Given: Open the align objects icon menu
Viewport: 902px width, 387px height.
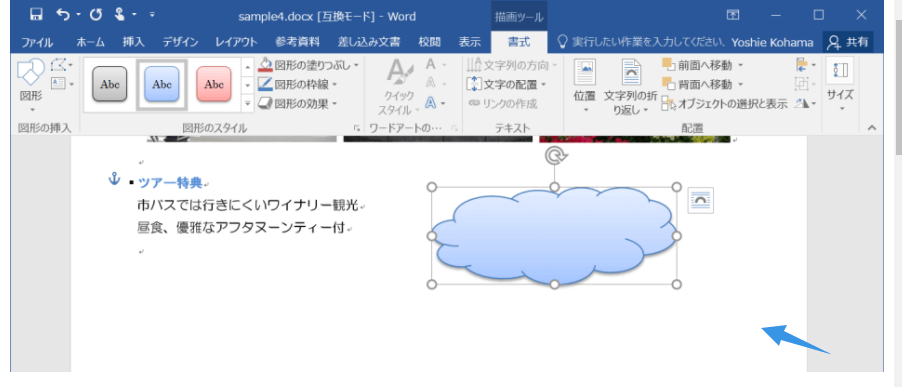Looking at the screenshot, I should pyautogui.click(x=806, y=64).
